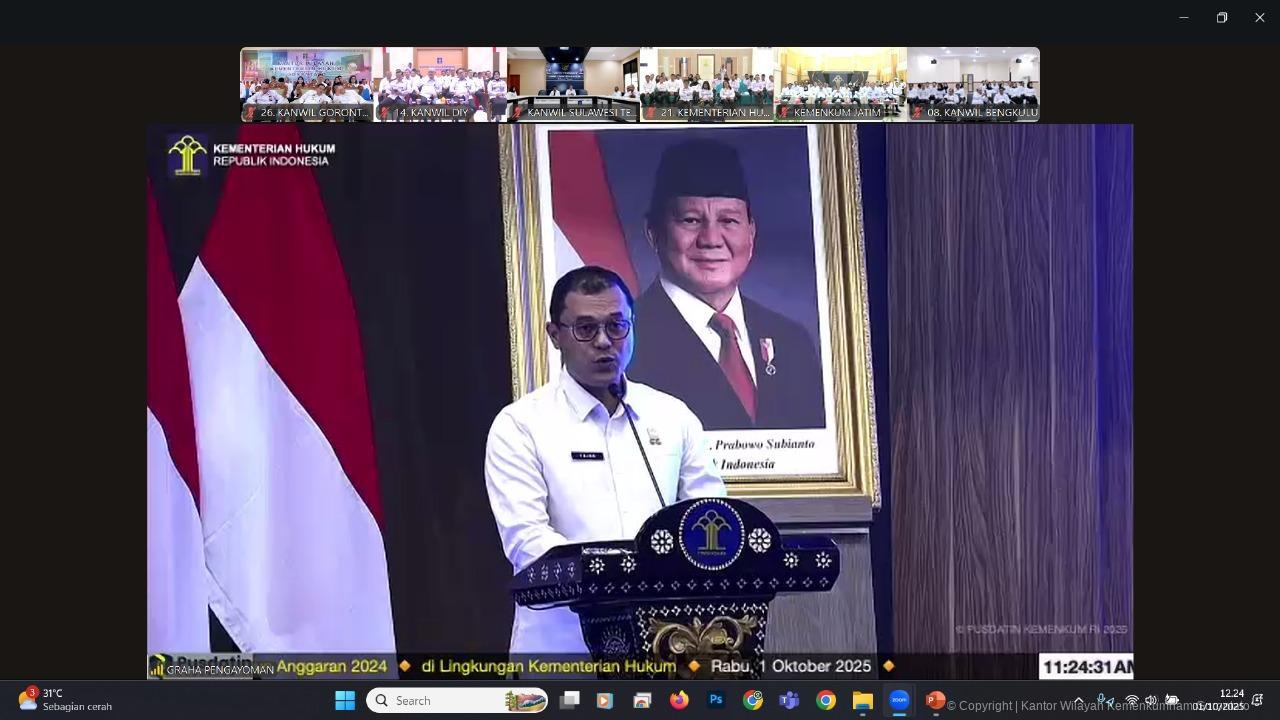Open Microsoft Teams taskbar icon
The image size is (1280, 720).
pos(789,701)
